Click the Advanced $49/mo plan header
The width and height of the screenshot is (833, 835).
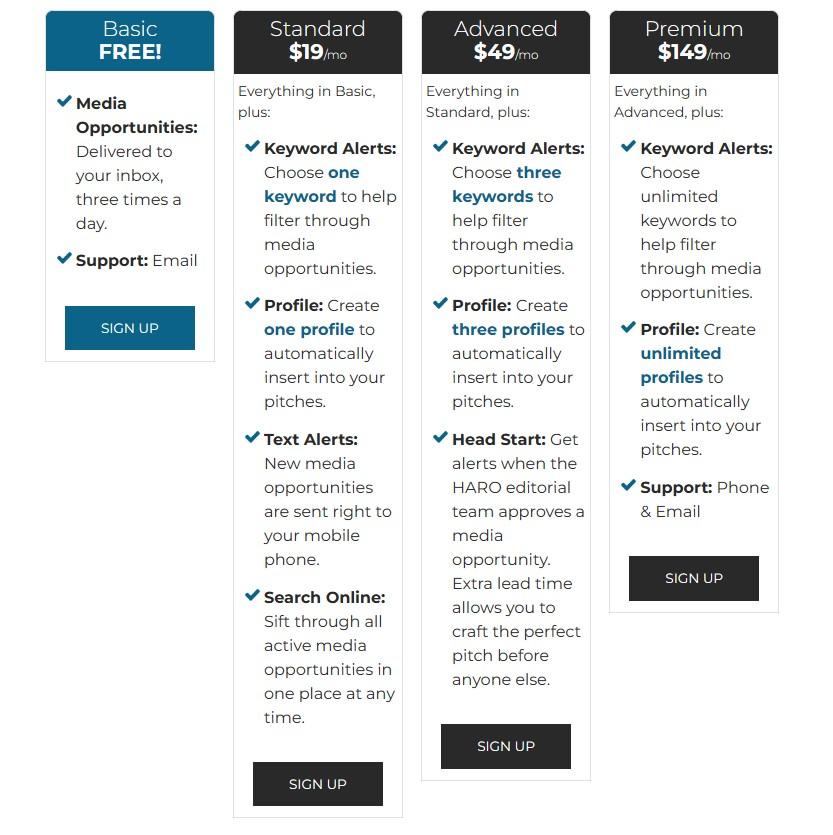pos(506,41)
